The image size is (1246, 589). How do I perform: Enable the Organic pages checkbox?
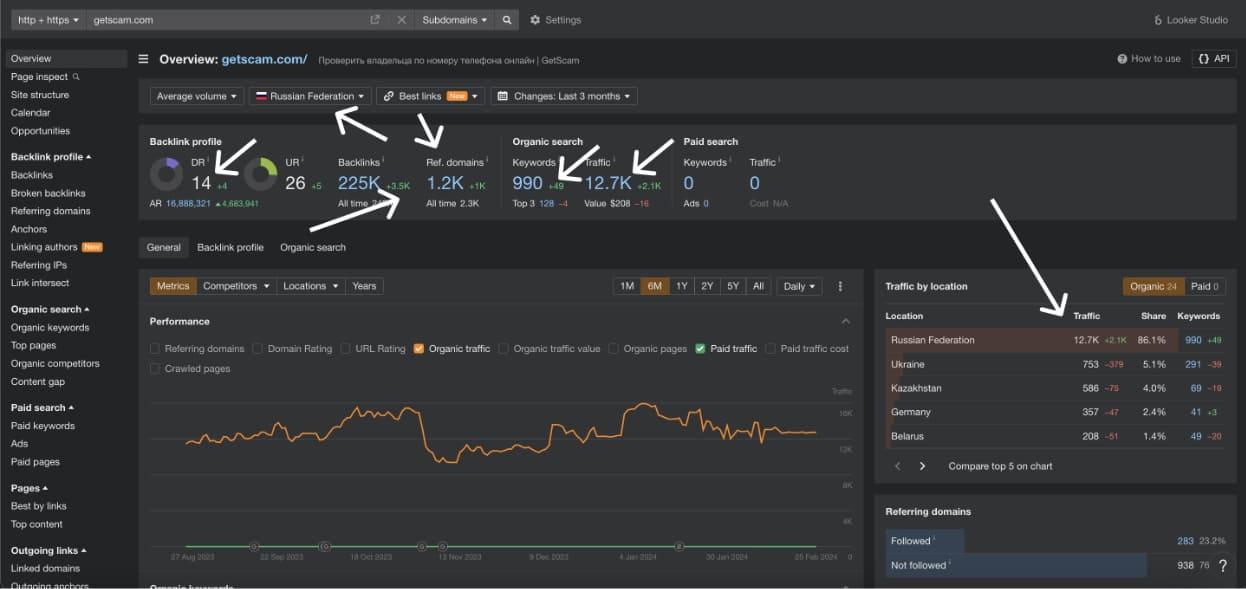(614, 349)
